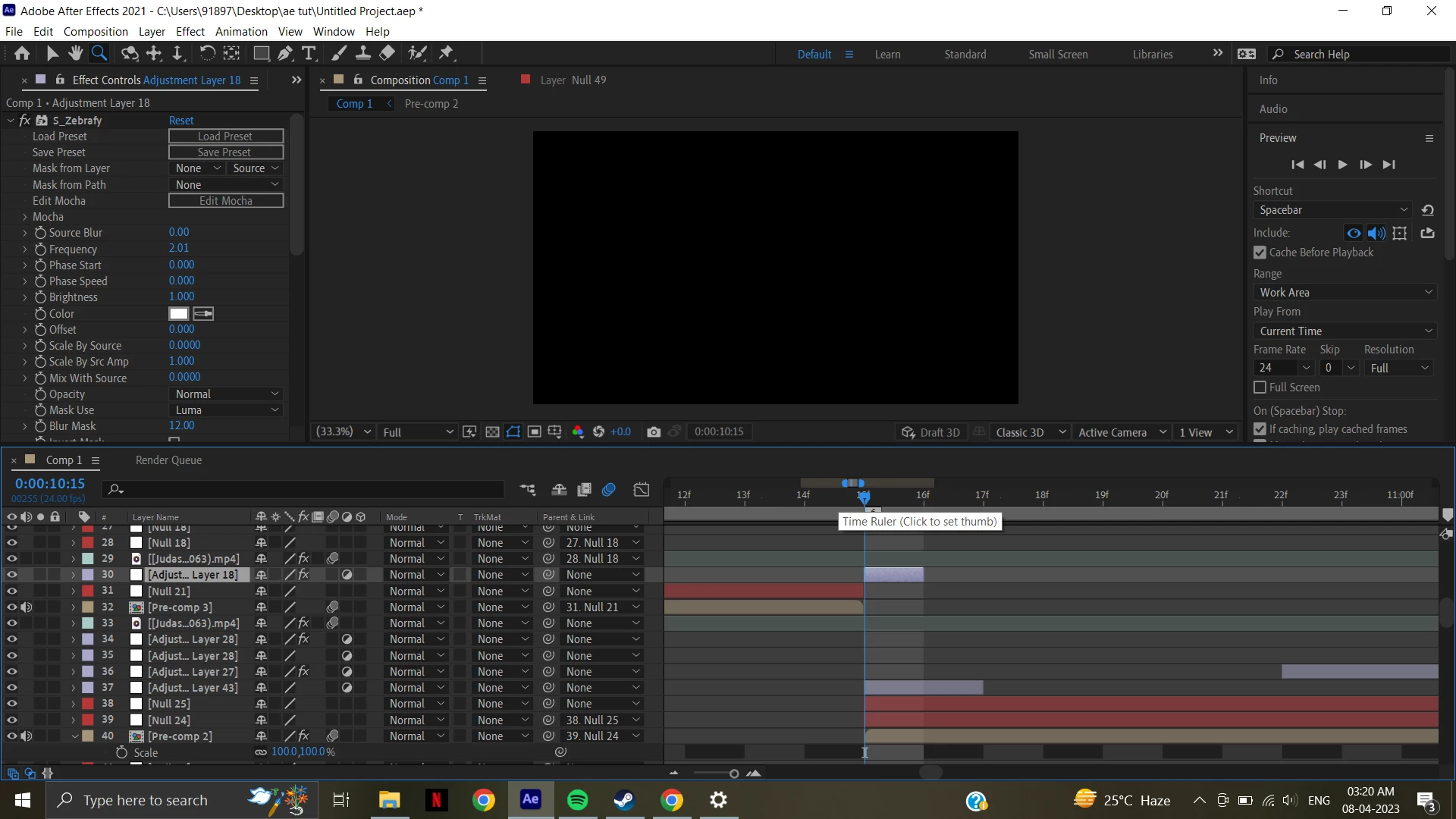Select the Horizontal Type tool

(x=309, y=53)
